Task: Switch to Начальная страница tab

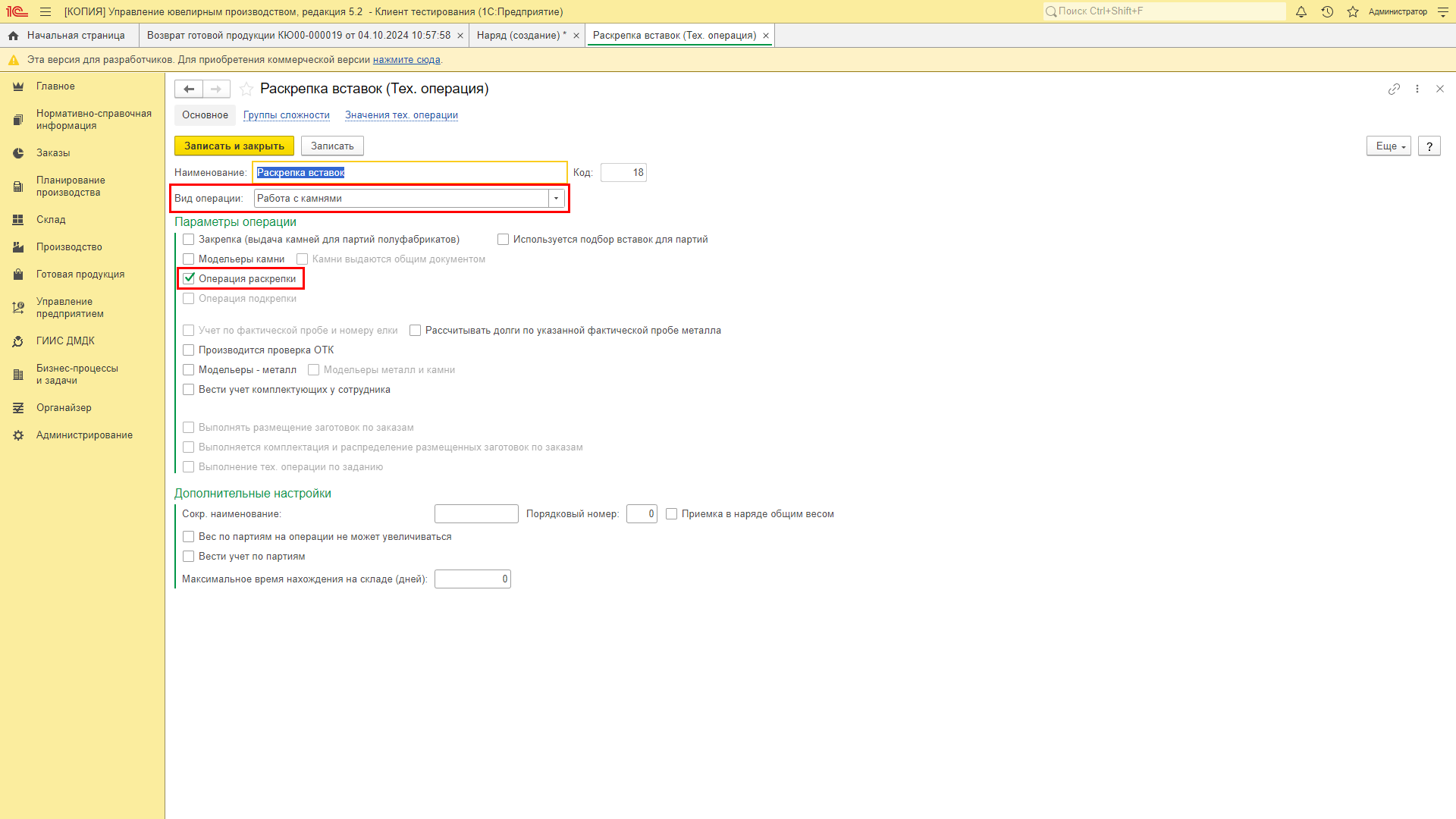Action: 70,36
